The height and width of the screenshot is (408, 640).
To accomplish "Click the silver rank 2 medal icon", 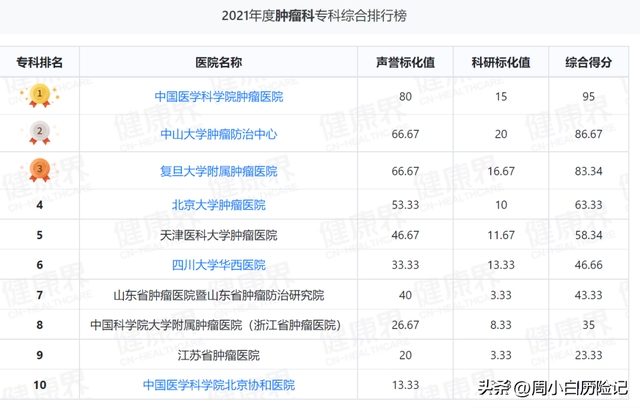I will coord(40,133).
